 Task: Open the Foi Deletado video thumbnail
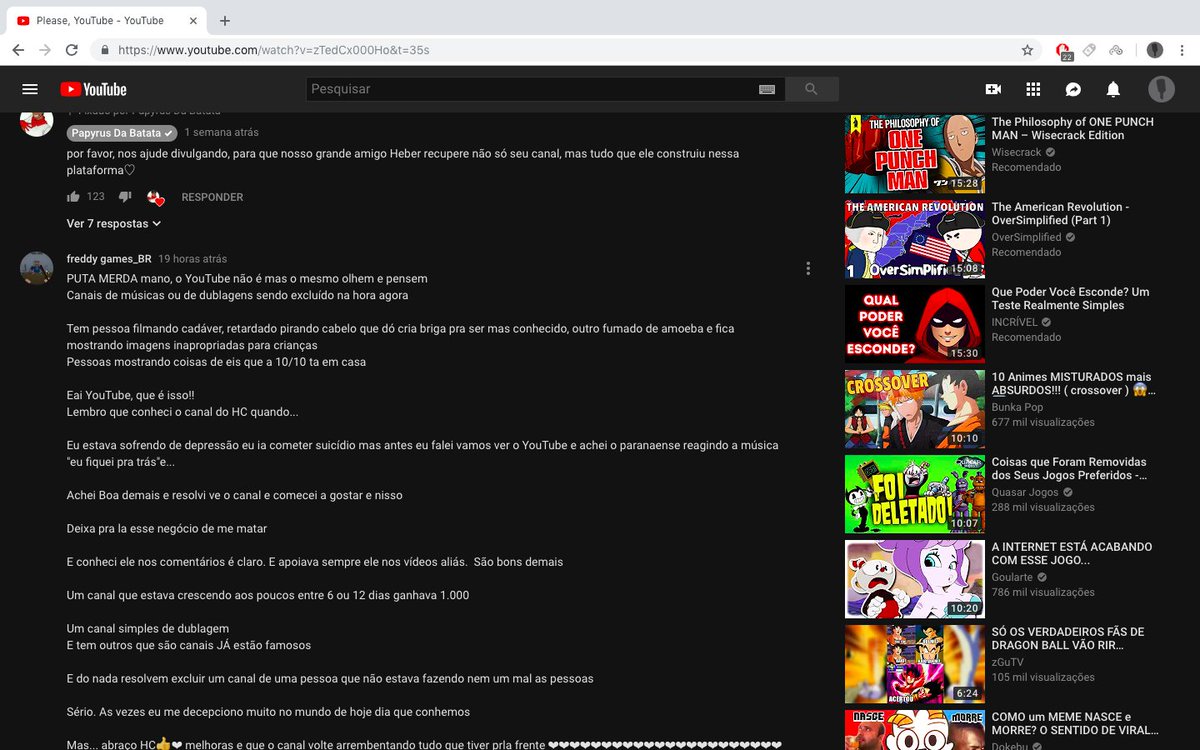coord(914,493)
